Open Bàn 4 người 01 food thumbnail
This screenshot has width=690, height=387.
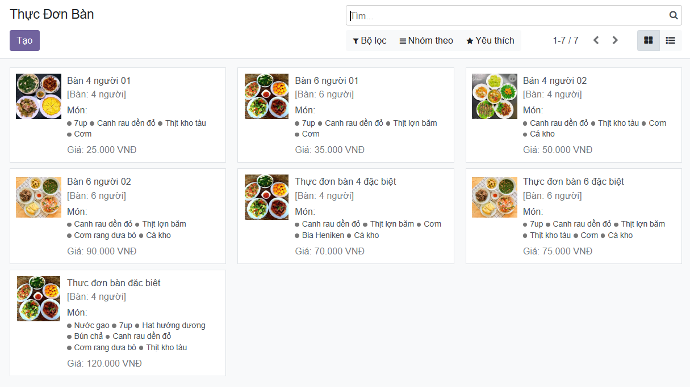39,96
